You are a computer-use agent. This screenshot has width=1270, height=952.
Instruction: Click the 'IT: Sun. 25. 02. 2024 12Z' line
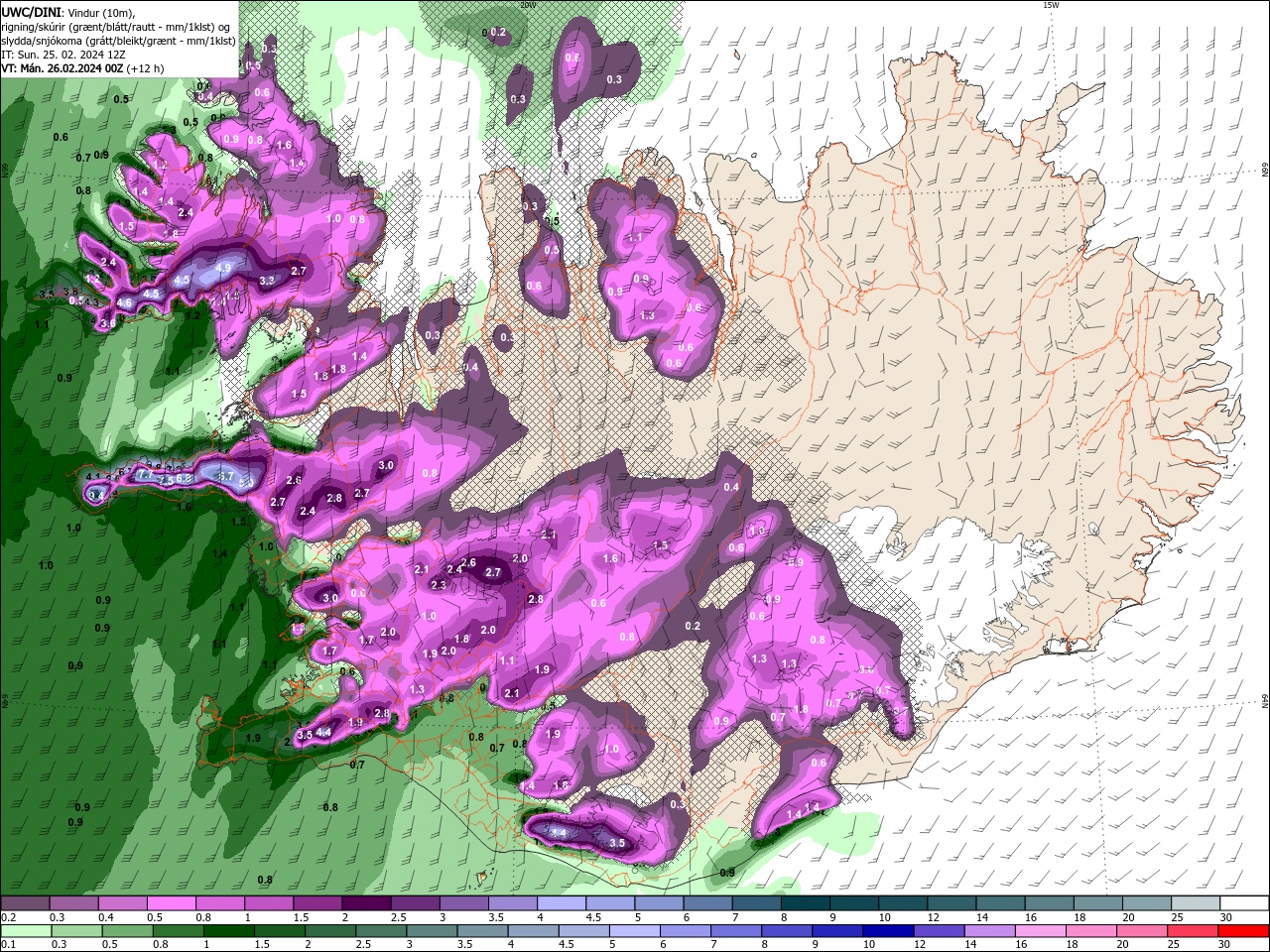coord(63,55)
